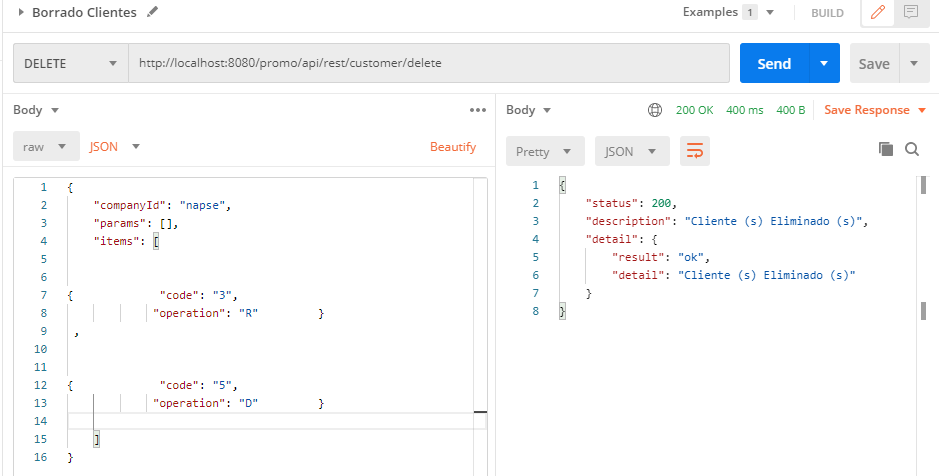Image resolution: width=939 pixels, height=476 pixels.
Task: Click the globe network icon
Action: point(655,110)
